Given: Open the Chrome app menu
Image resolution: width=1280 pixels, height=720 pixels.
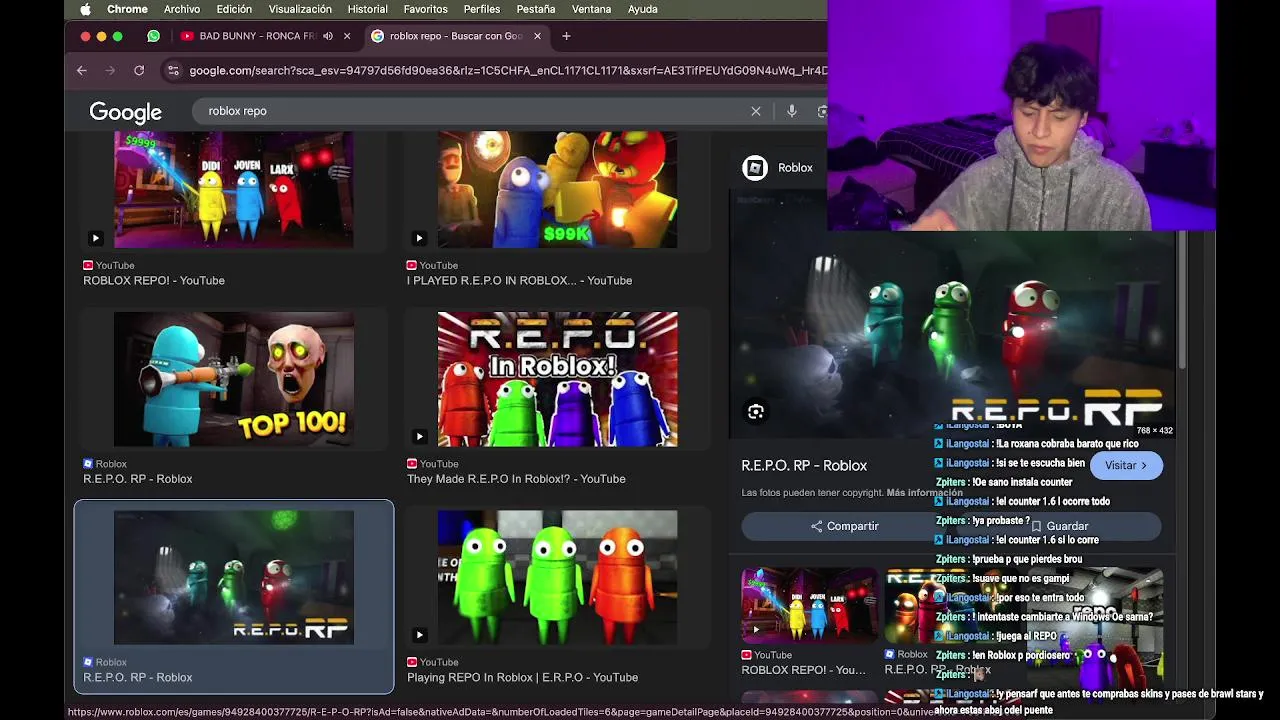Looking at the screenshot, I should point(127,9).
